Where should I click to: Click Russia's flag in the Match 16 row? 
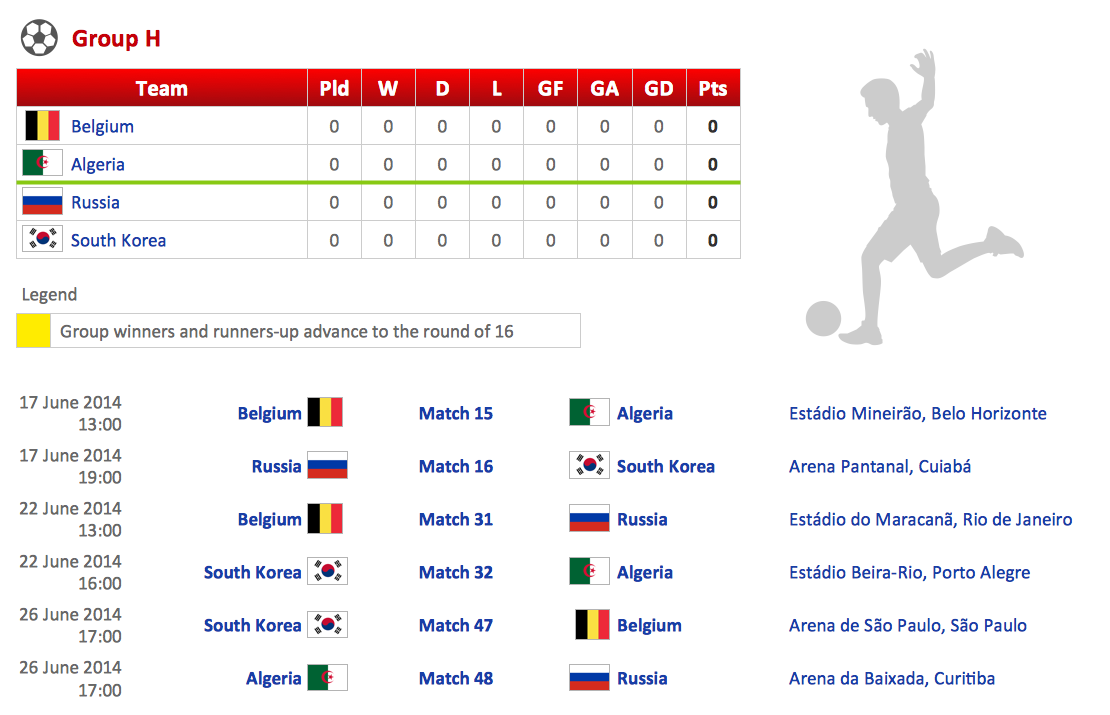click(327, 466)
